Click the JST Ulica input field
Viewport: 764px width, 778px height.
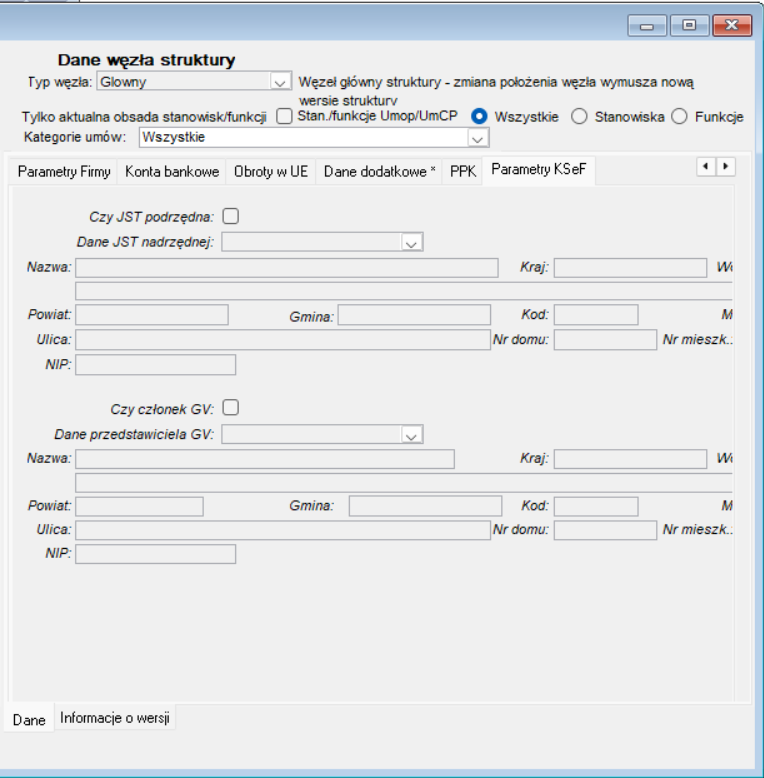283,340
